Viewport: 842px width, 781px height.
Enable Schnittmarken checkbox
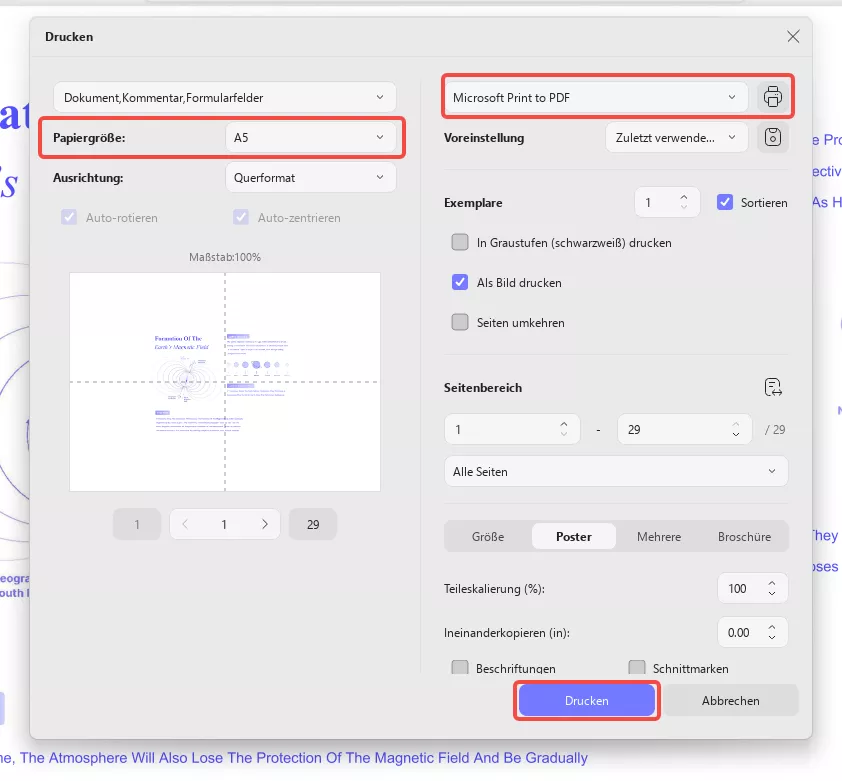(x=637, y=667)
